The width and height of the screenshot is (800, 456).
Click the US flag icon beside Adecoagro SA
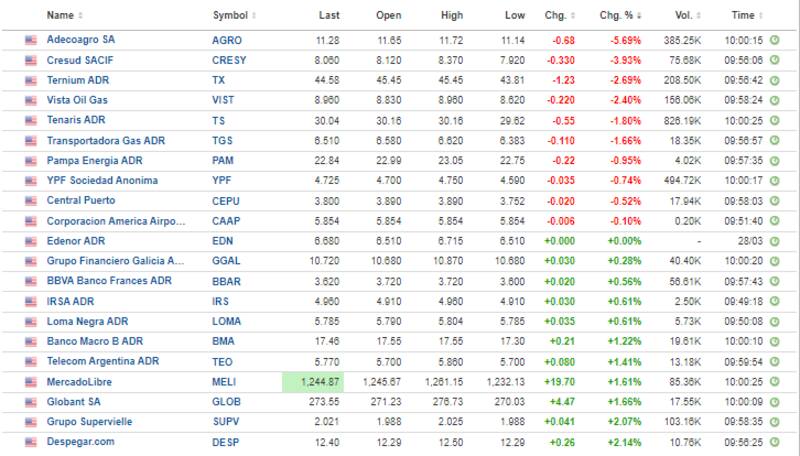click(x=31, y=40)
